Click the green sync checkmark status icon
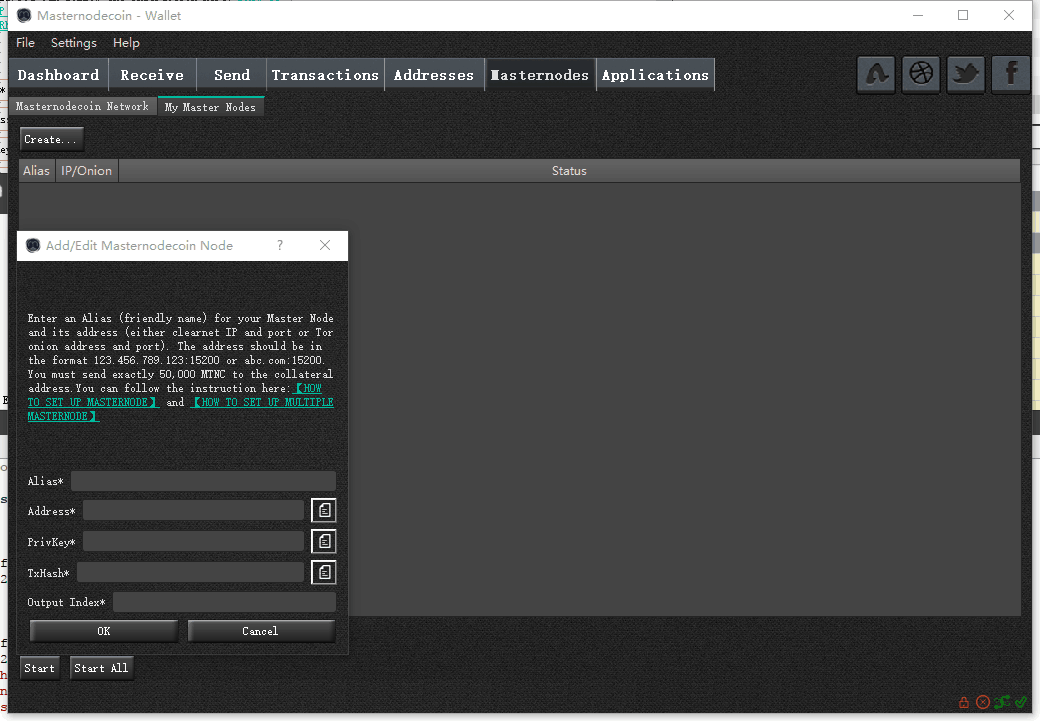The width and height of the screenshot is (1040, 721). 1021,701
